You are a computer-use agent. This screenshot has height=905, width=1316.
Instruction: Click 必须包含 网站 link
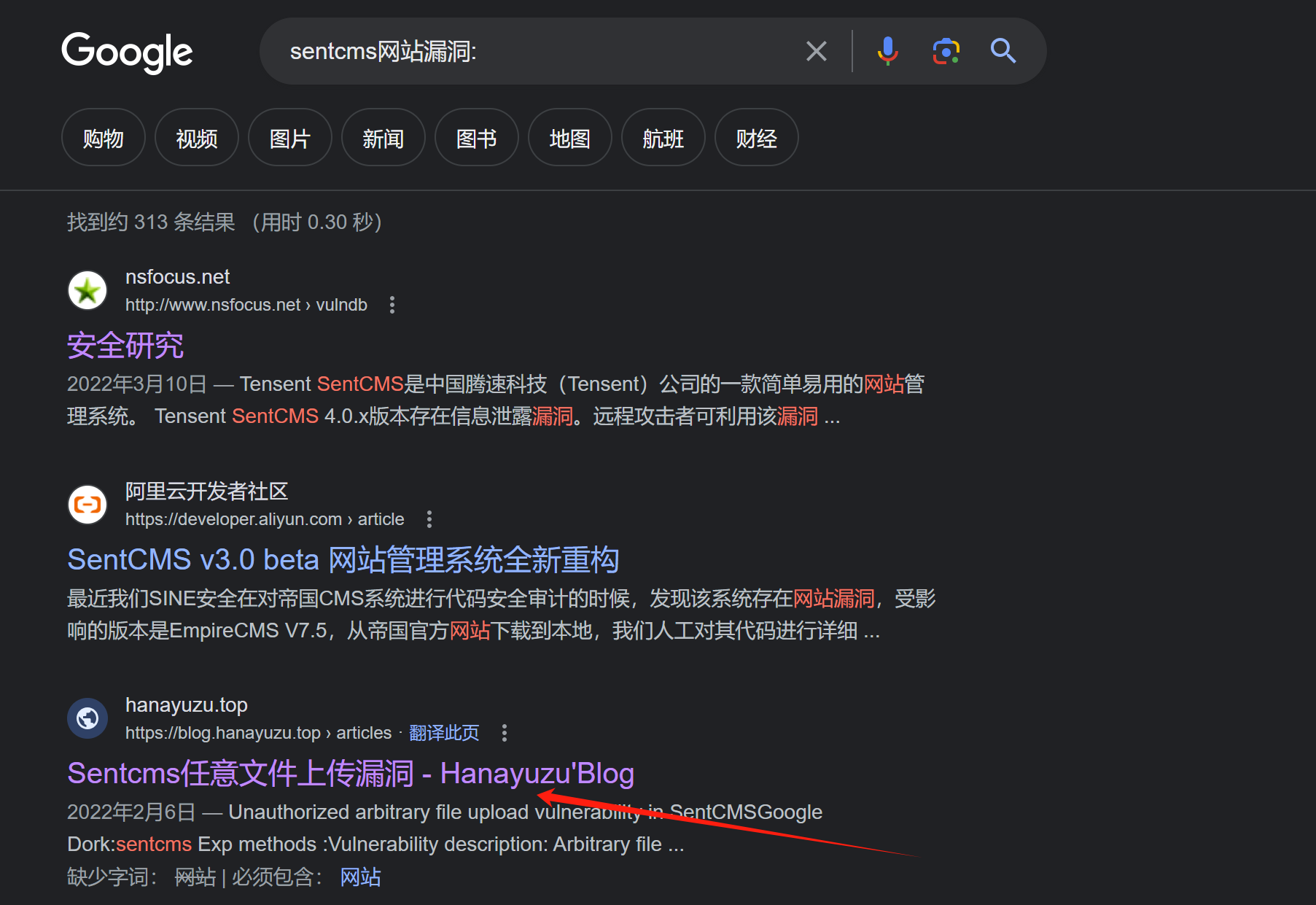click(361, 877)
